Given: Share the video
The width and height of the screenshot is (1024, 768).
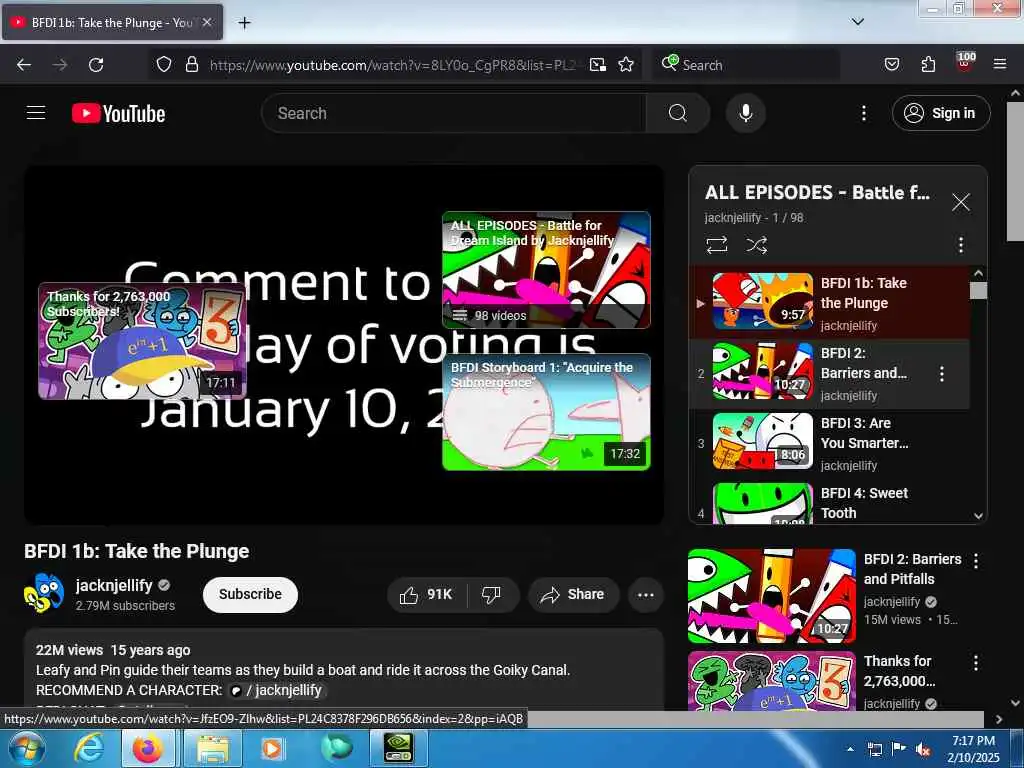Looking at the screenshot, I should click(x=573, y=594).
